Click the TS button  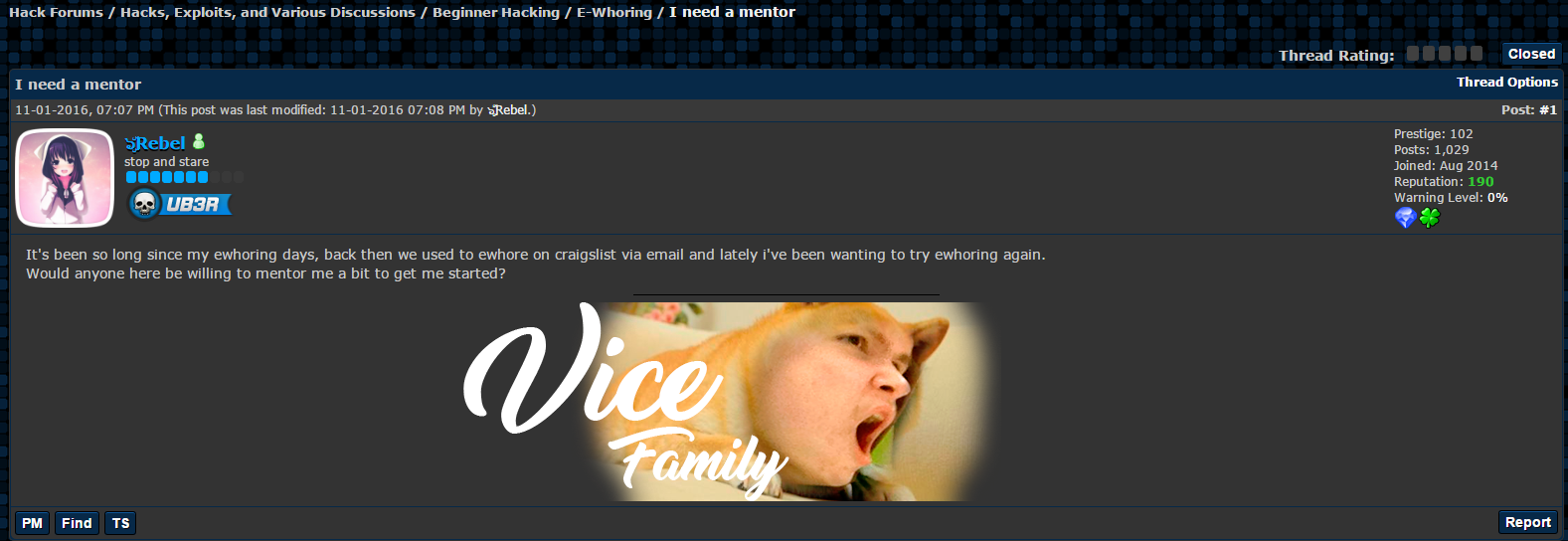[x=121, y=523]
